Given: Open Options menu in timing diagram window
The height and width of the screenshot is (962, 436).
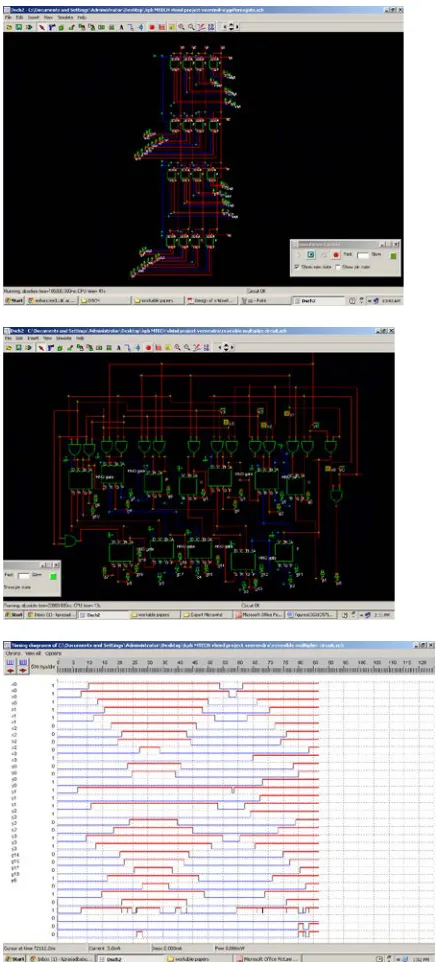Looking at the screenshot, I should (53, 653).
